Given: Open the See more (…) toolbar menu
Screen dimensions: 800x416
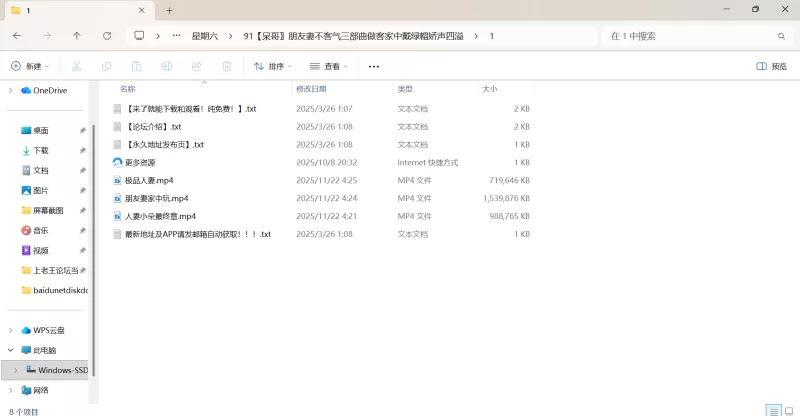Looking at the screenshot, I should (374, 66).
